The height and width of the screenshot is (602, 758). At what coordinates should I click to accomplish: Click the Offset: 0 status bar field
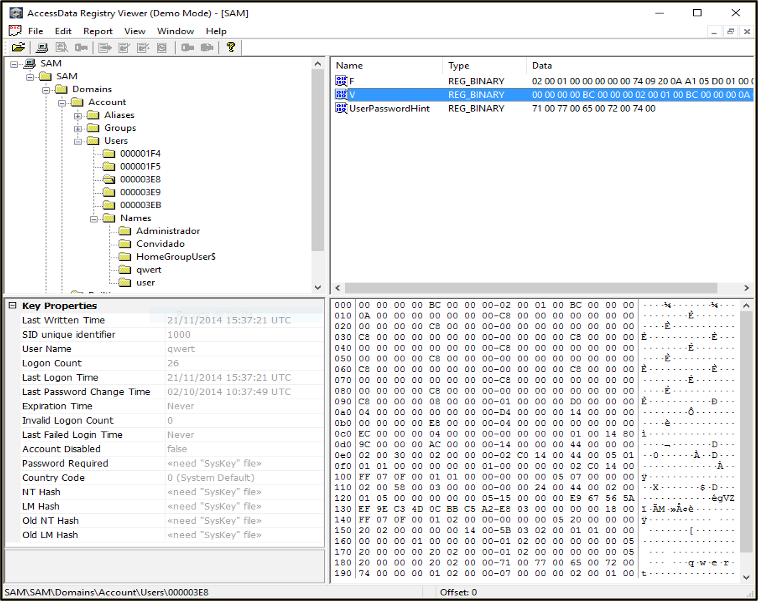coord(458,592)
